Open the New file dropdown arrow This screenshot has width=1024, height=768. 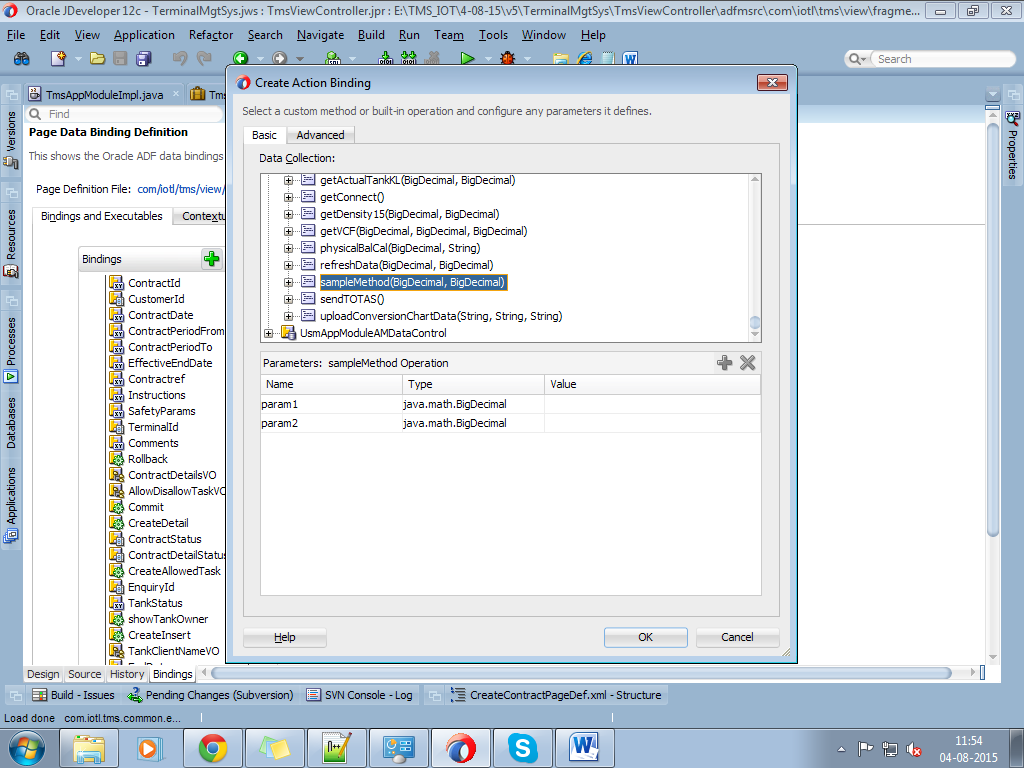coord(77,58)
